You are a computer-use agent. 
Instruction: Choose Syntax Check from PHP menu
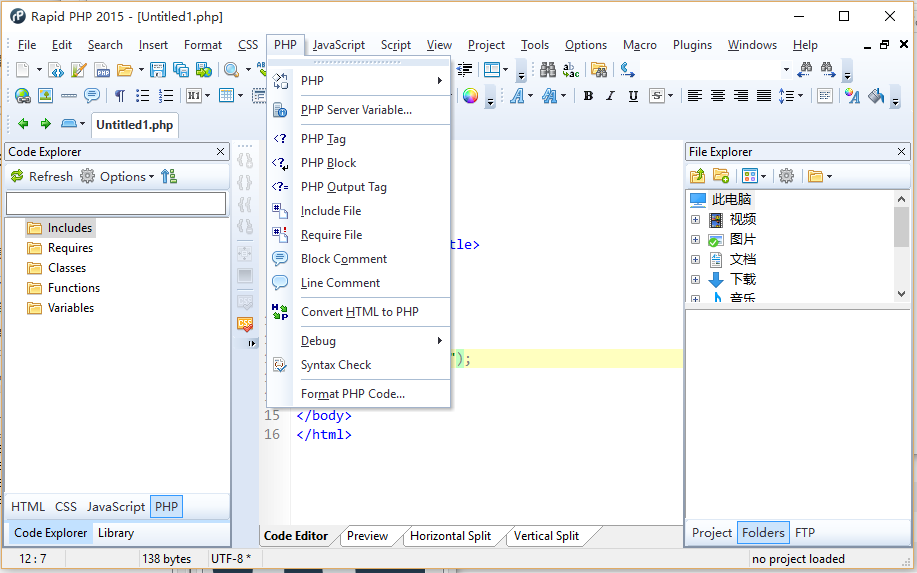point(336,365)
